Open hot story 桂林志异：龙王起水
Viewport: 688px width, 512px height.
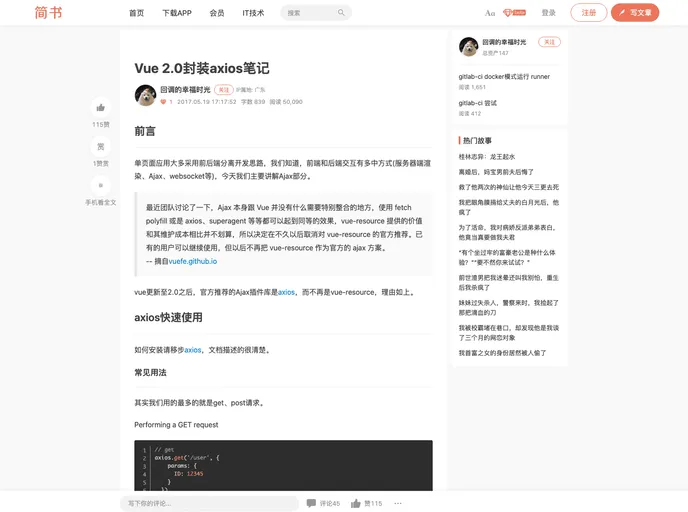coord(487,157)
